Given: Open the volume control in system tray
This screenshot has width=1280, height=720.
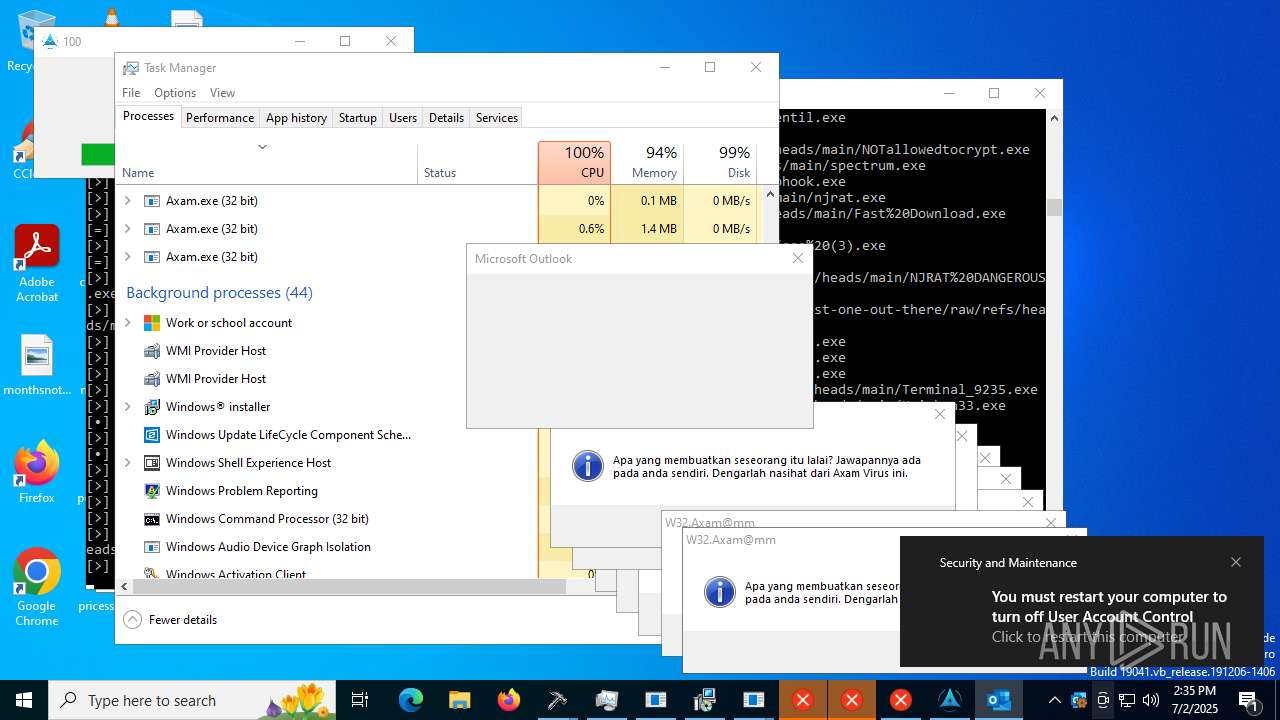Looking at the screenshot, I should tap(1151, 700).
